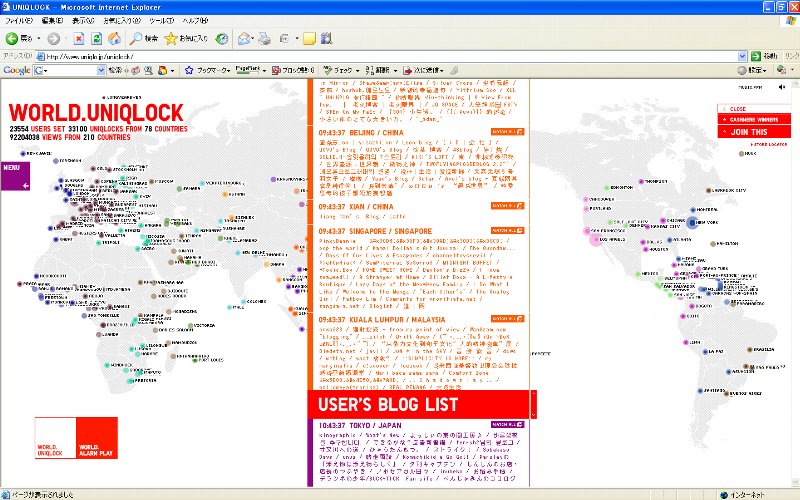Click the CASHMERE WINNERS button
The width and height of the screenshot is (800, 500).
(x=754, y=119)
